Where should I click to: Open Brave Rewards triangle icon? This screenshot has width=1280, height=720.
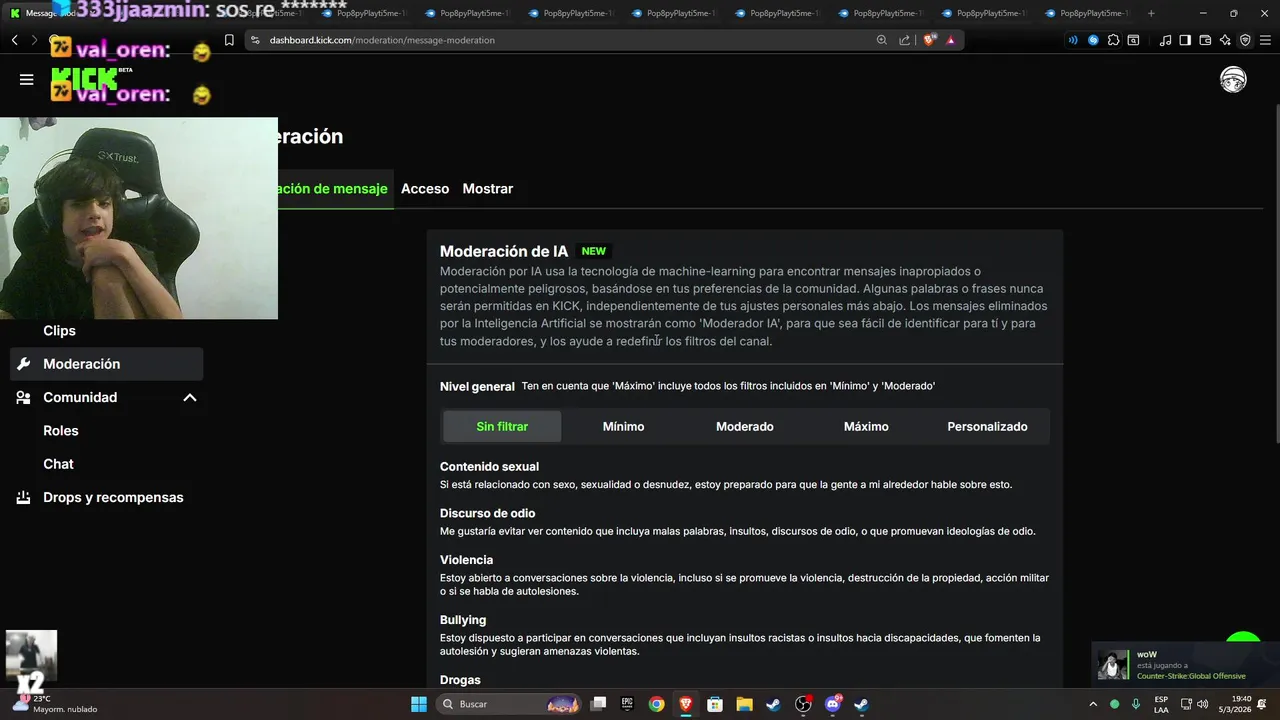click(951, 40)
